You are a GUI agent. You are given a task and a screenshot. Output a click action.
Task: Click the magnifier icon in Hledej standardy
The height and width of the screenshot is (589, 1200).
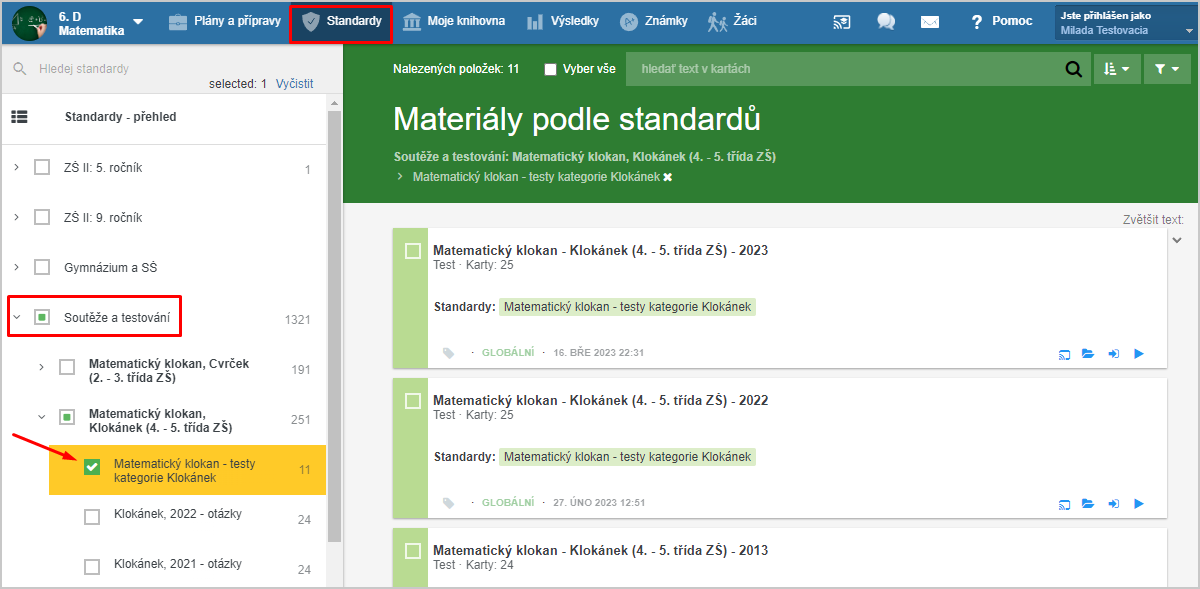(19, 69)
